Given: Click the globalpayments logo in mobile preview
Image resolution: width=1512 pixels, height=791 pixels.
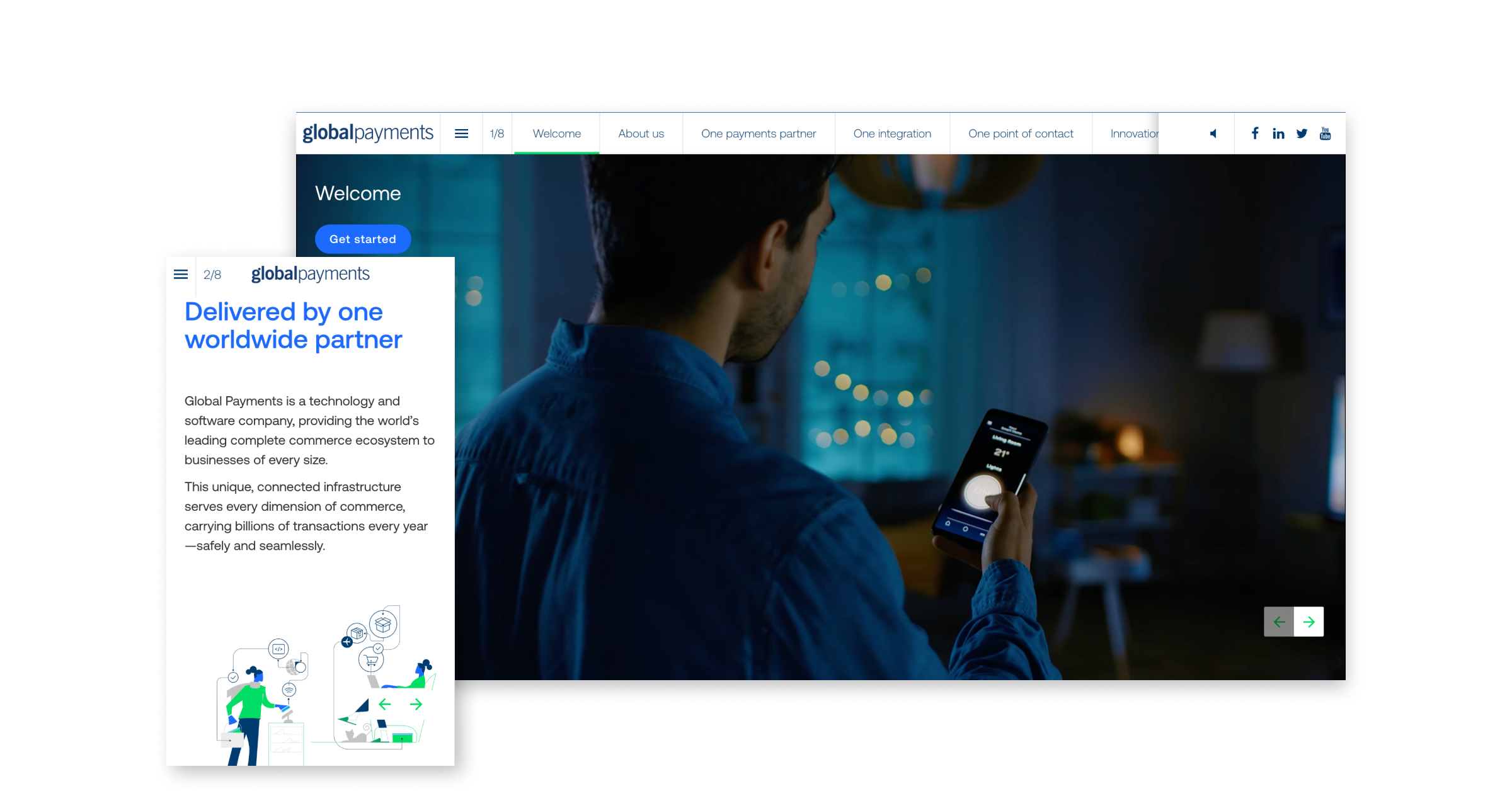Looking at the screenshot, I should (x=310, y=274).
